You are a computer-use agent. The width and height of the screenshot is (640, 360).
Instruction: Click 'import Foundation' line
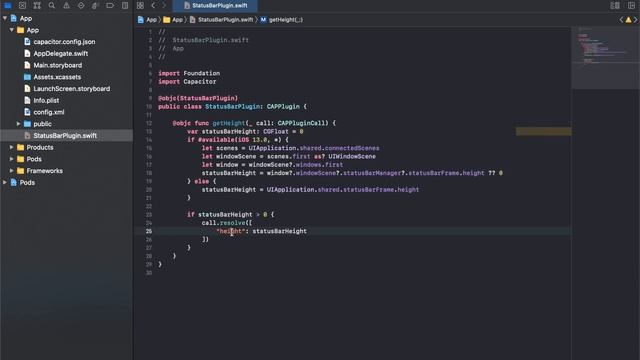tap(189, 73)
